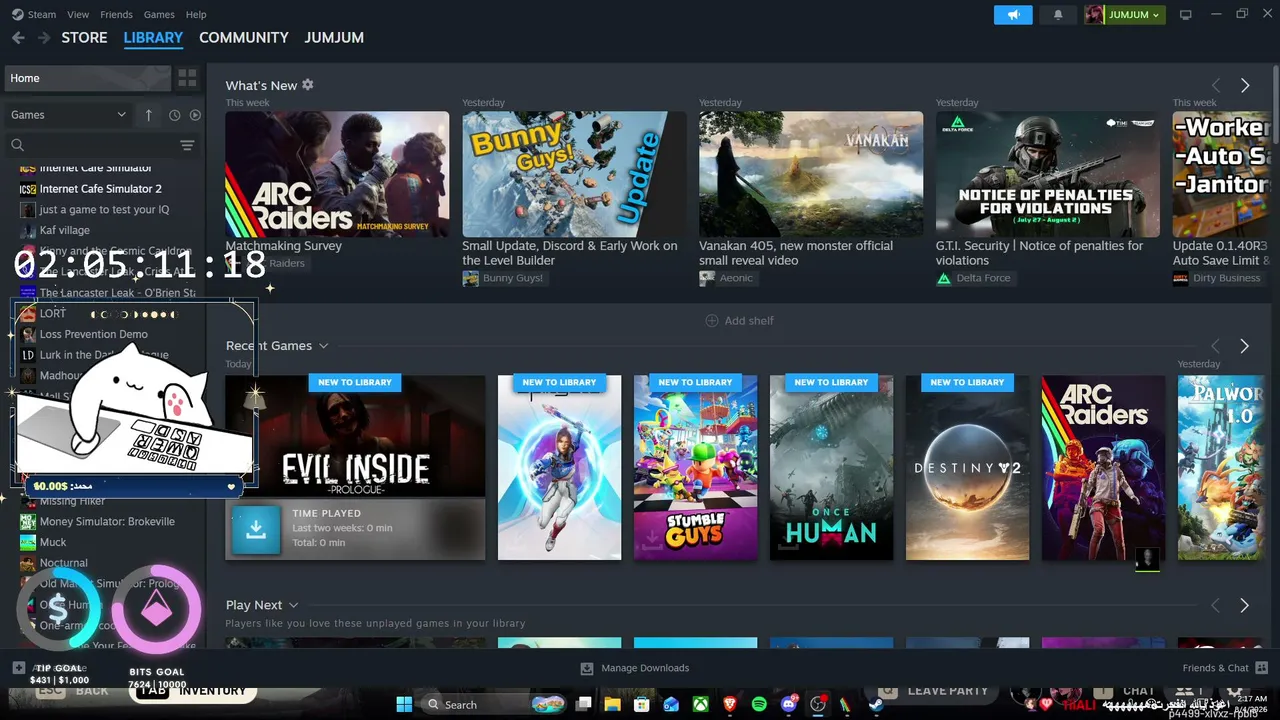Open the Games menu
This screenshot has height=720, width=1280.
pos(159,15)
